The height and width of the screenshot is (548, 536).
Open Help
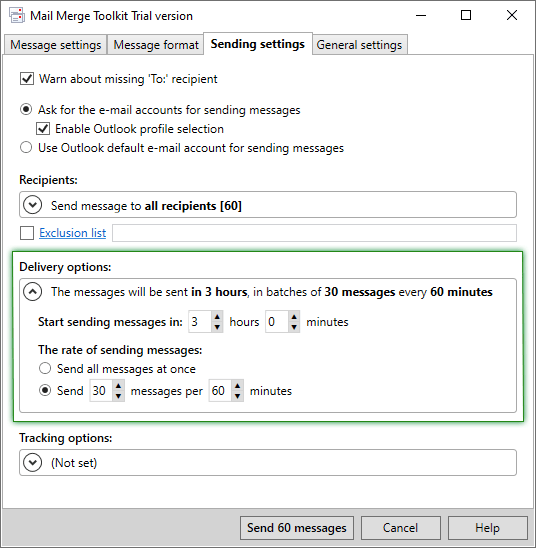pos(487,528)
